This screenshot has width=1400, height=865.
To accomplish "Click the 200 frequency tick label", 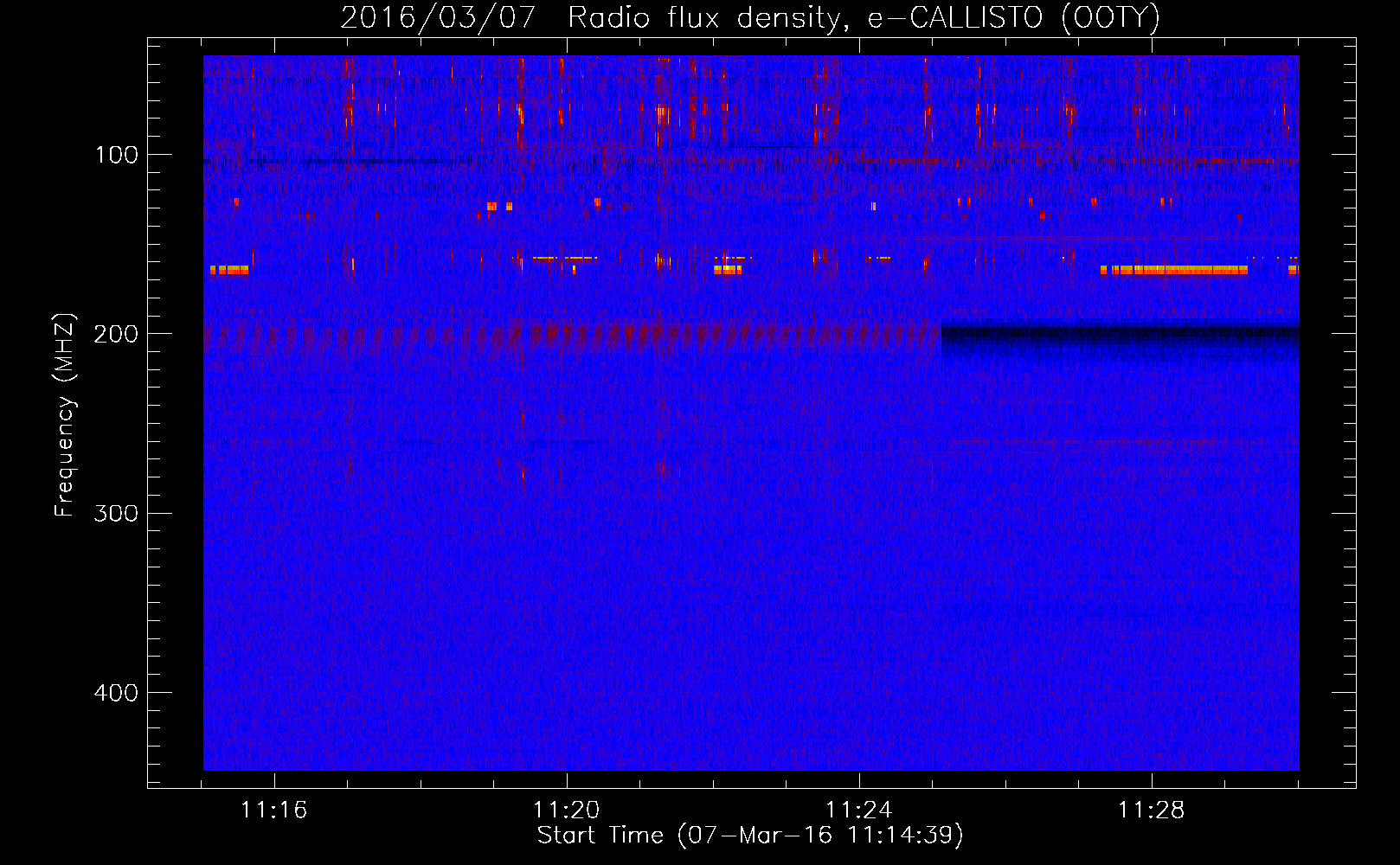I will click(x=116, y=334).
